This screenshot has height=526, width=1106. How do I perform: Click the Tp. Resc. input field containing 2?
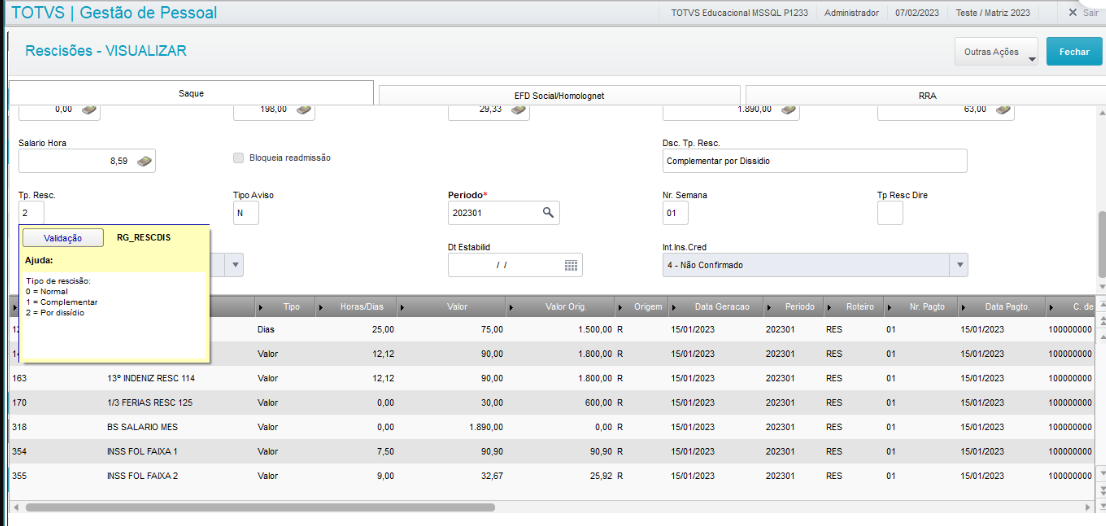[x=31, y=212]
